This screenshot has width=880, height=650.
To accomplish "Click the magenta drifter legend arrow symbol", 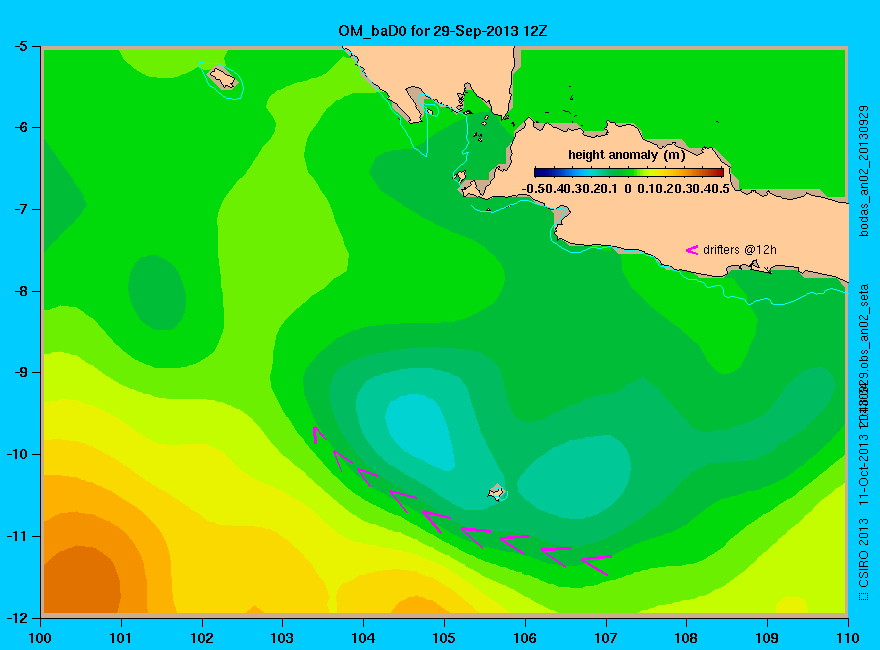I will tap(691, 250).
